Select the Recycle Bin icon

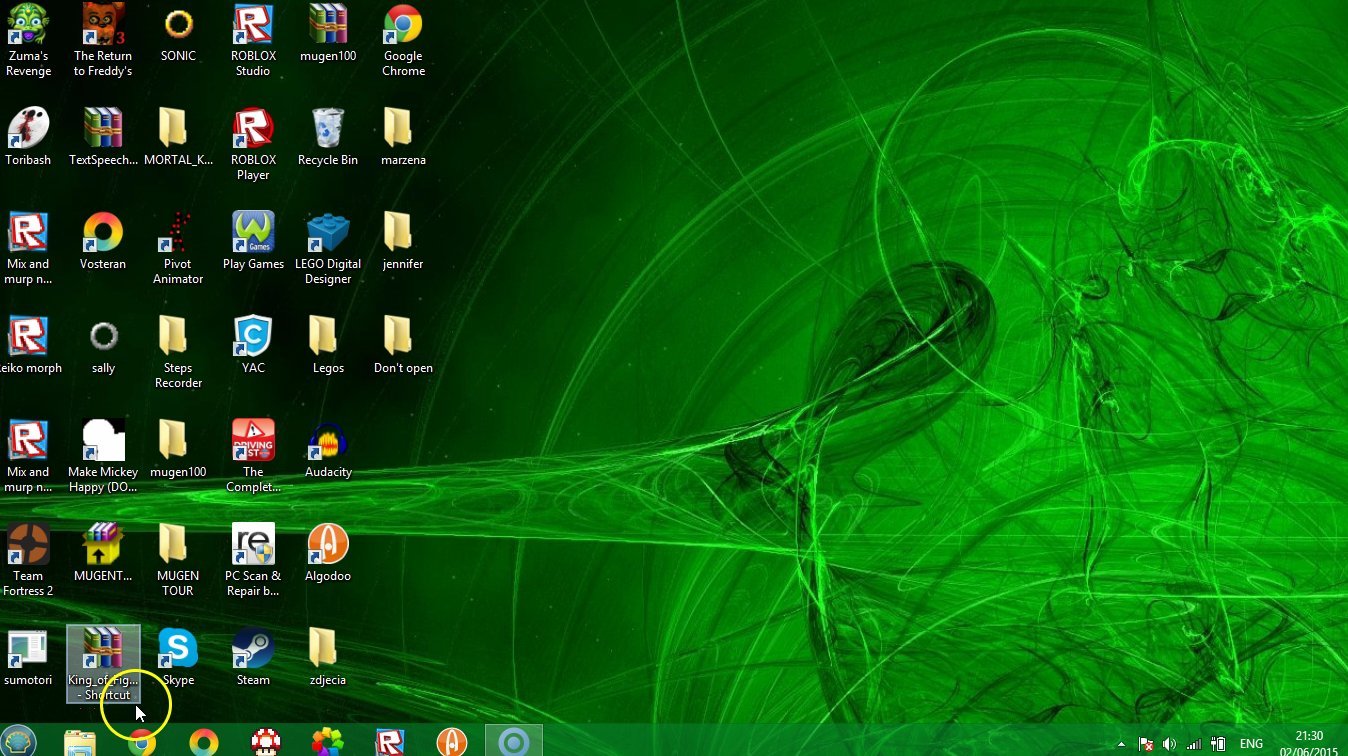click(328, 137)
